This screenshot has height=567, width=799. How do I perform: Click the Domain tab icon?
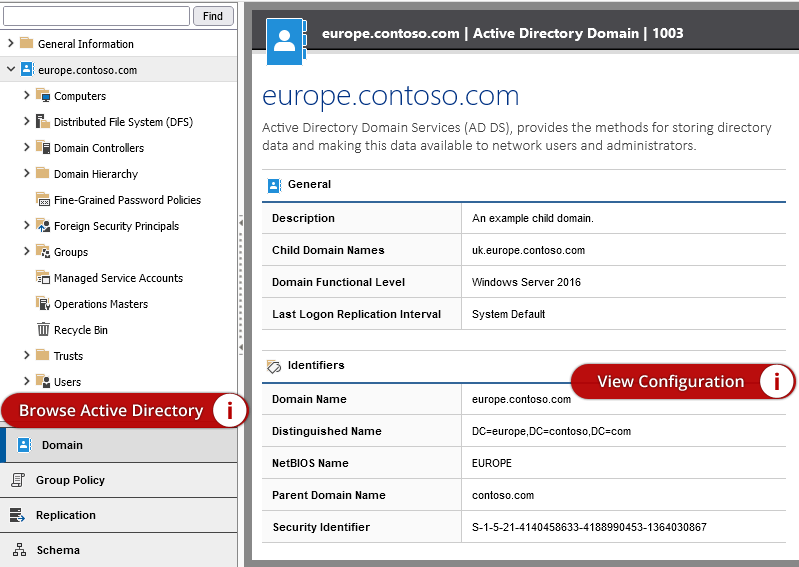[x=24, y=445]
